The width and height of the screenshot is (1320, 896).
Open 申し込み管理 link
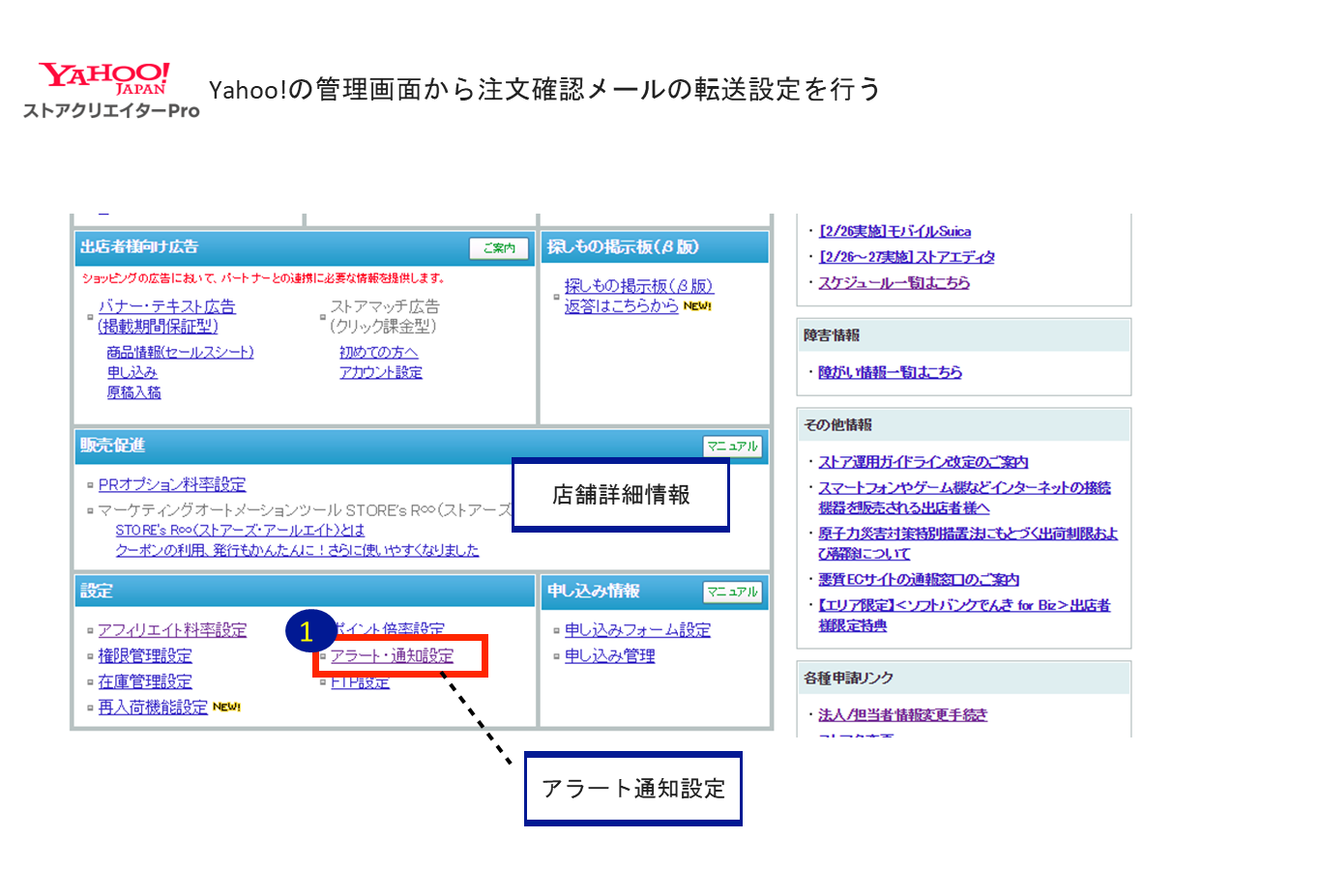coord(609,656)
